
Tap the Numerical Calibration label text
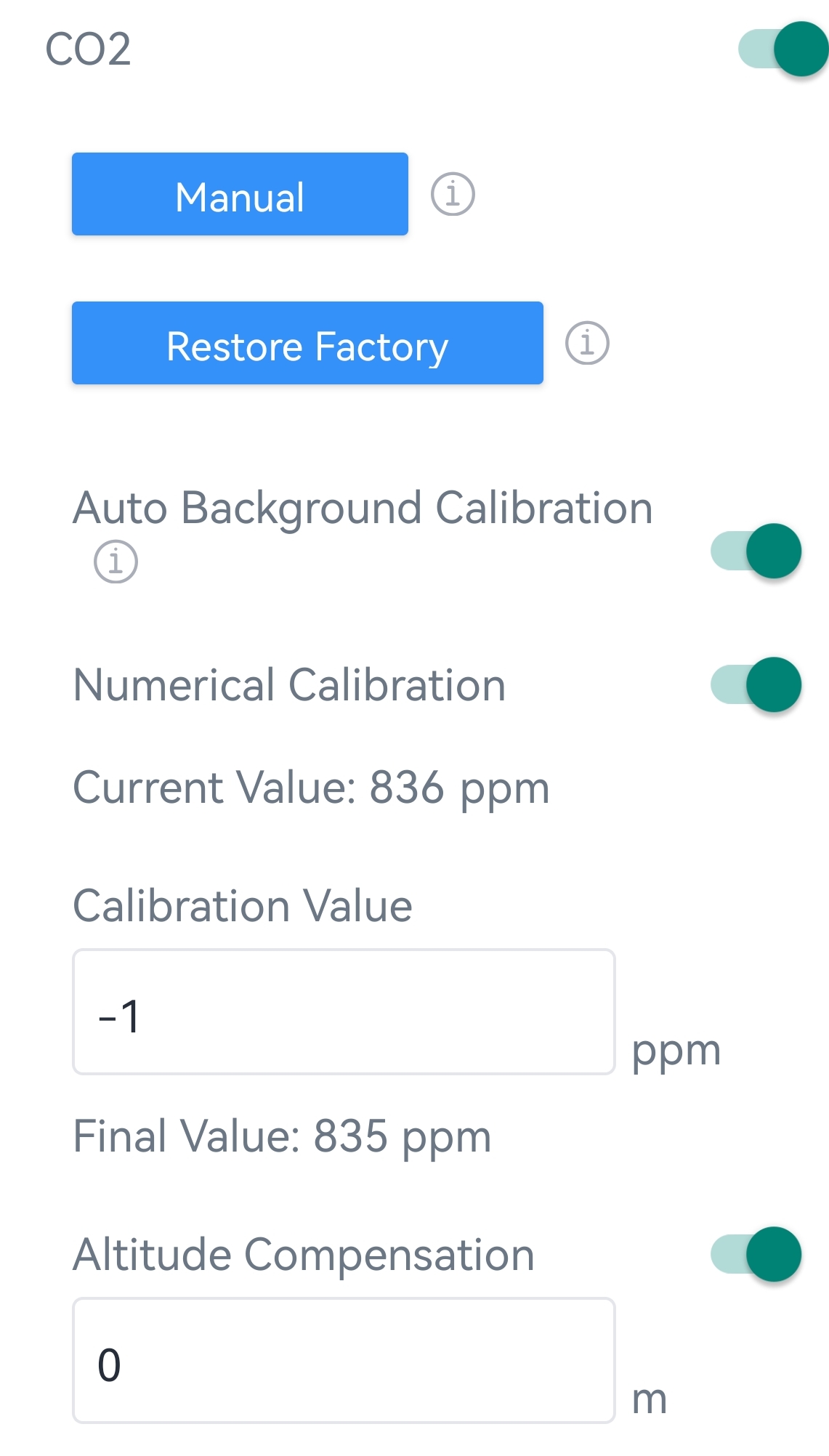point(289,685)
